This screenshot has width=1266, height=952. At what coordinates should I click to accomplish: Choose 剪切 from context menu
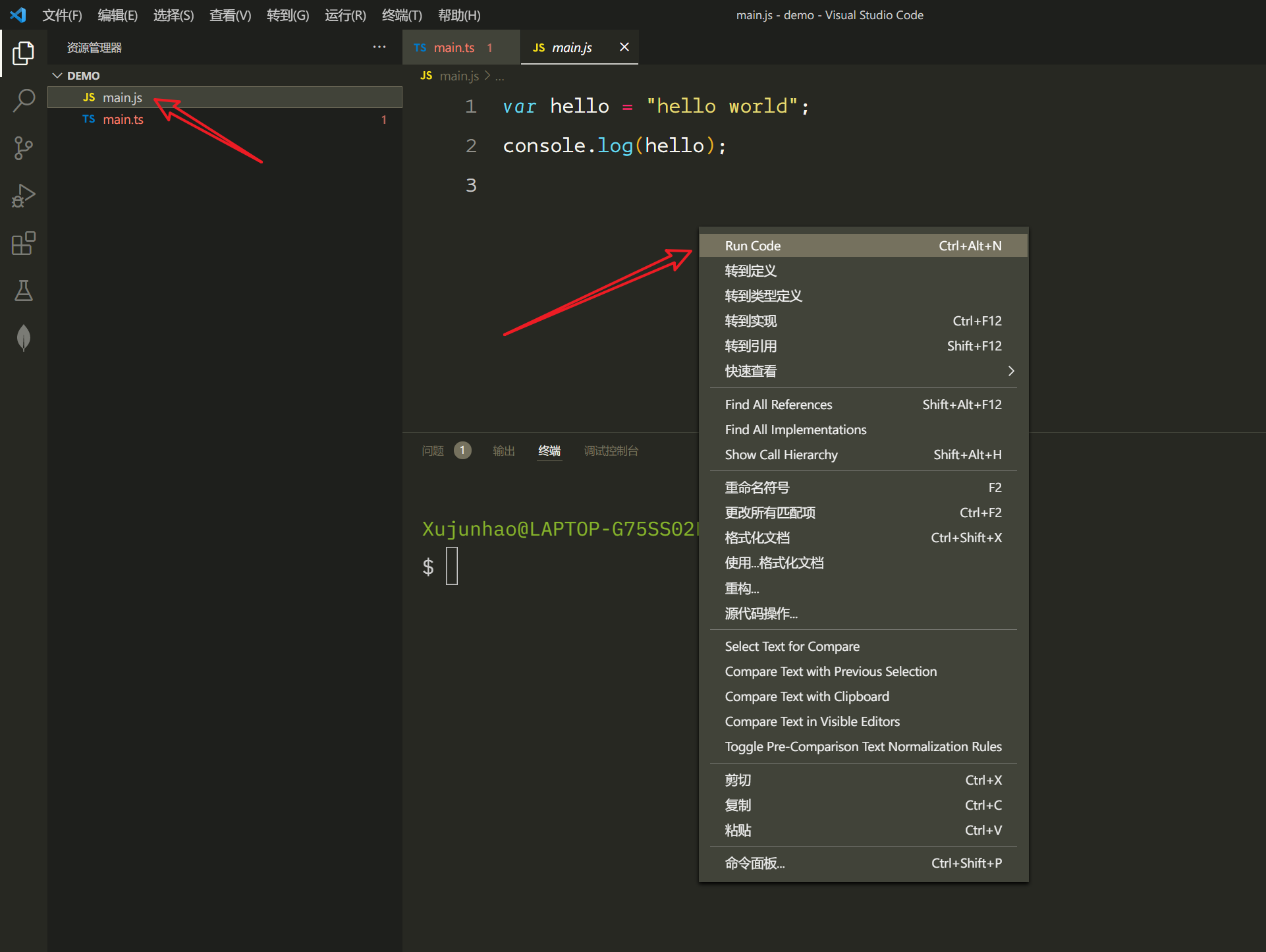pyautogui.click(x=863, y=780)
